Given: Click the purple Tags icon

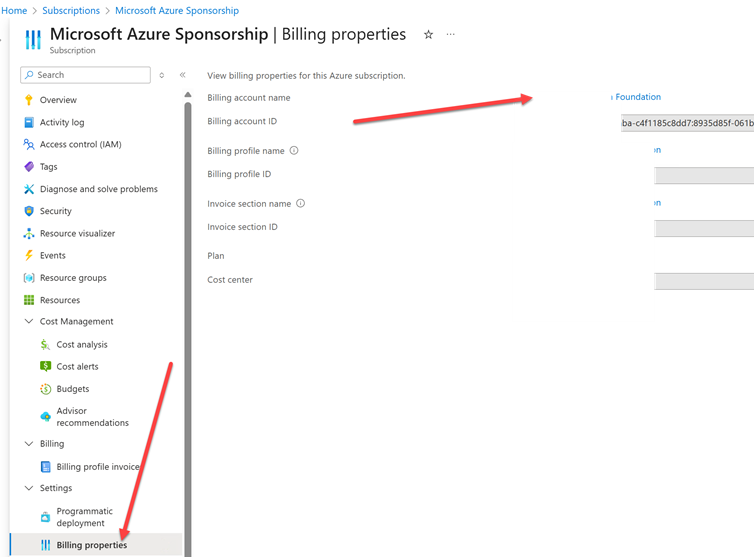Looking at the screenshot, I should 29,166.
